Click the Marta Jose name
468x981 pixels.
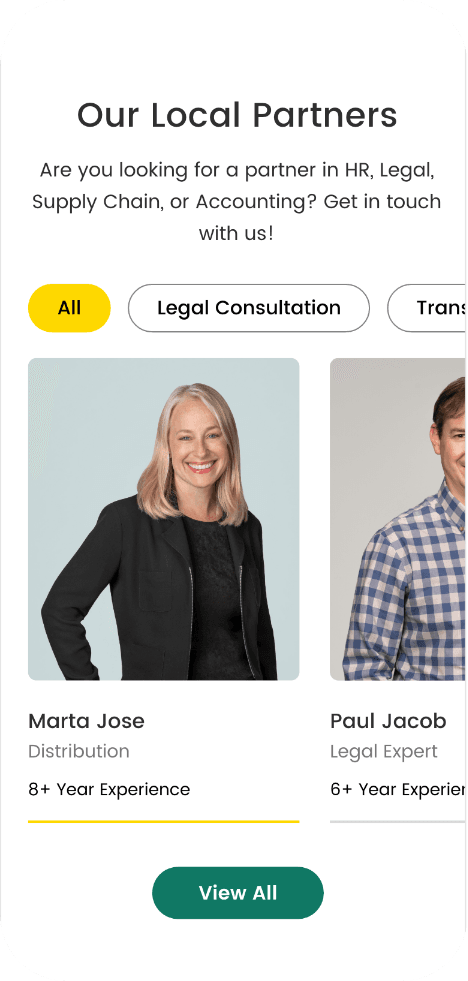(86, 721)
